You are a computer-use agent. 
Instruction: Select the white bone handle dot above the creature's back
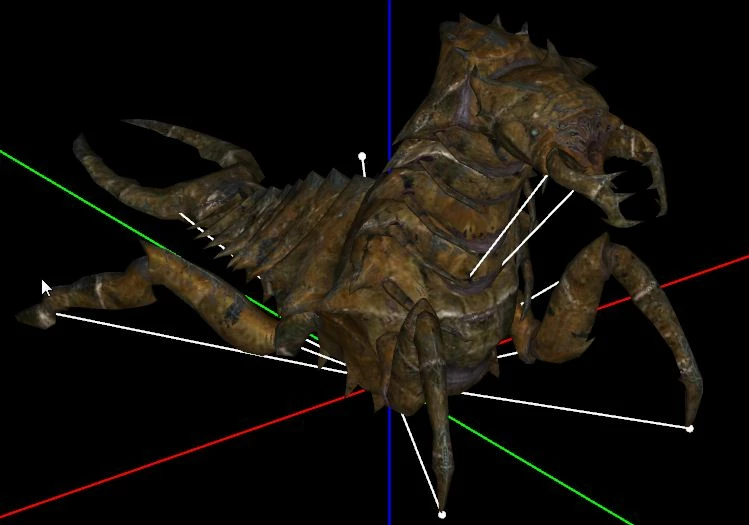362,156
